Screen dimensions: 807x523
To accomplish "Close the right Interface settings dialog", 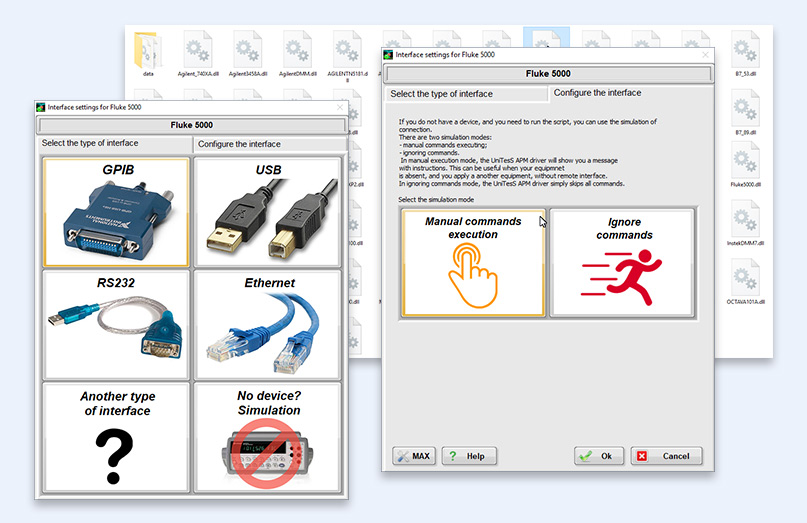I will pyautogui.click(x=706, y=55).
